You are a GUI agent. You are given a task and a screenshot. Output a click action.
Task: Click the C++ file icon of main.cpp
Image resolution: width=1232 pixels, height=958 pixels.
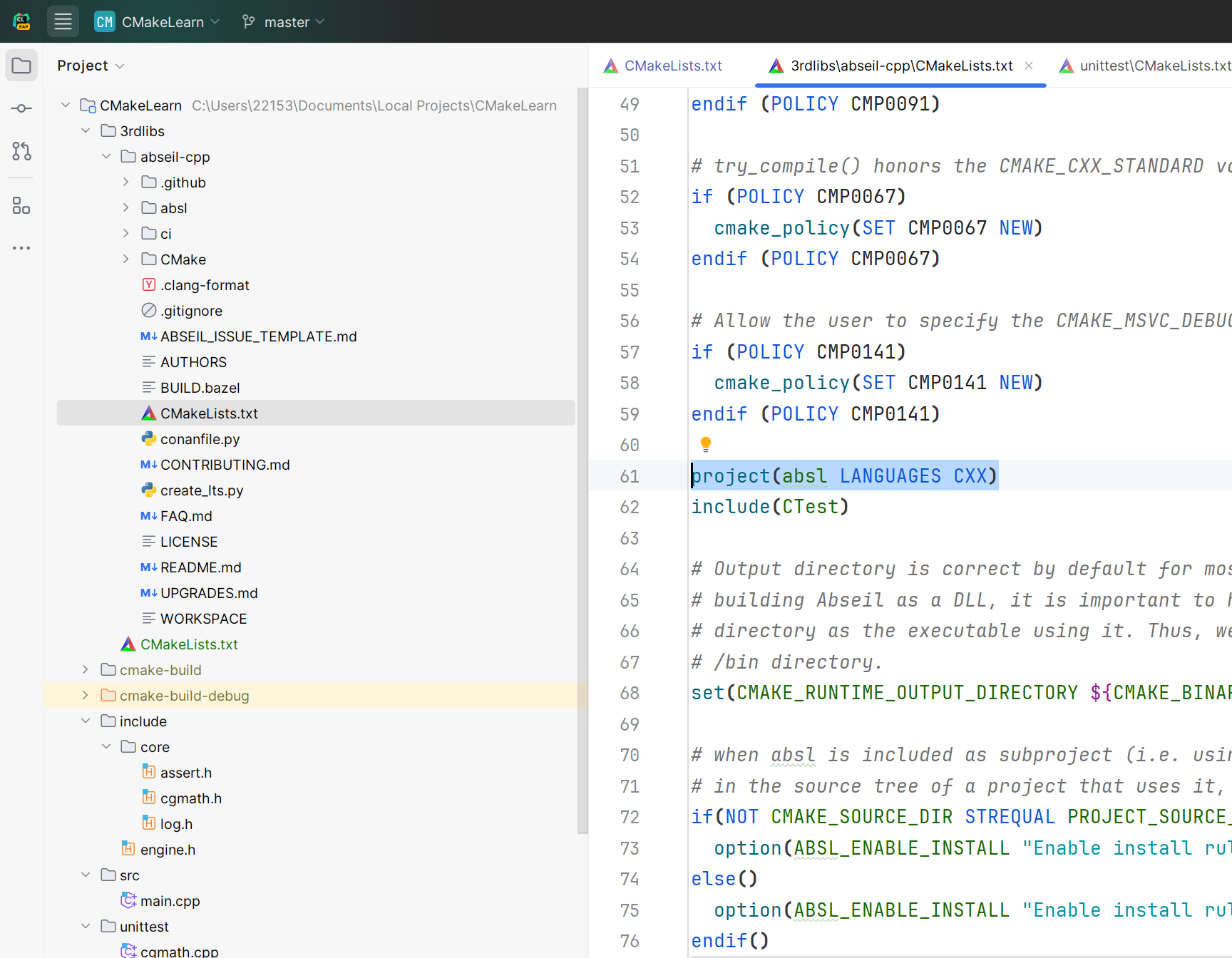point(128,900)
